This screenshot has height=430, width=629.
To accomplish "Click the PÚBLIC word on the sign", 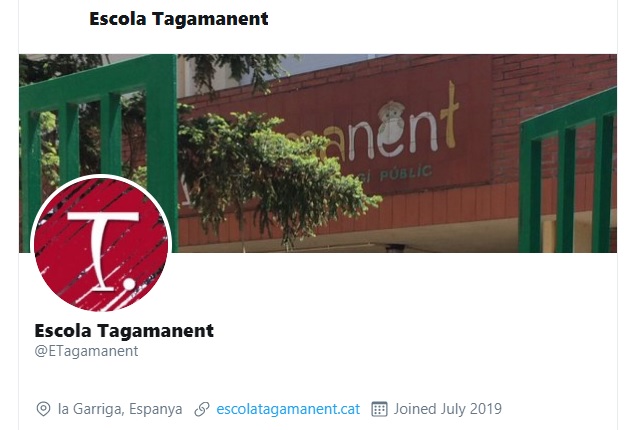I will (406, 174).
